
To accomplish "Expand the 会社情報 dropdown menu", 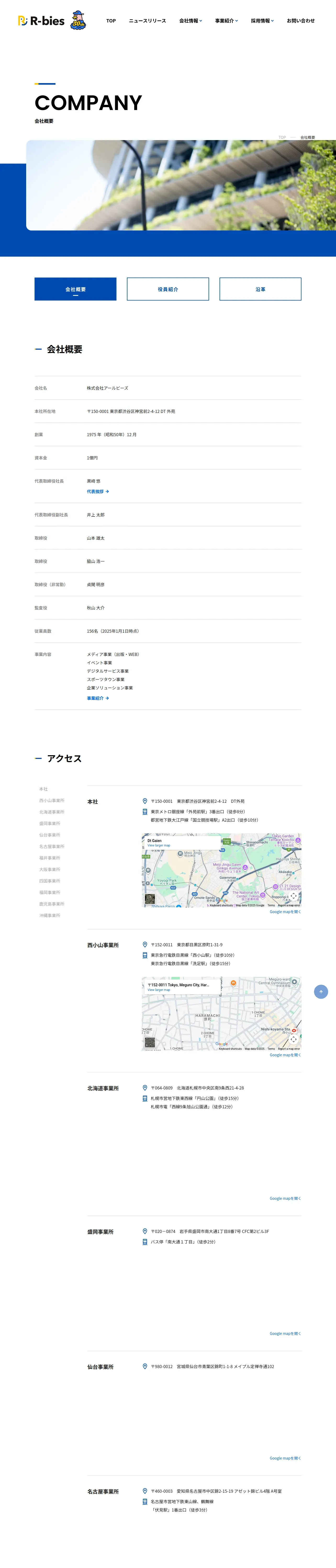I will click(x=190, y=21).
